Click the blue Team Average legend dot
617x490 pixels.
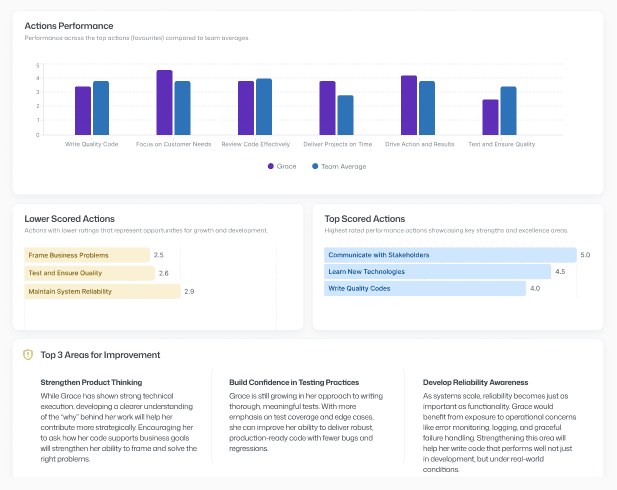pos(315,166)
